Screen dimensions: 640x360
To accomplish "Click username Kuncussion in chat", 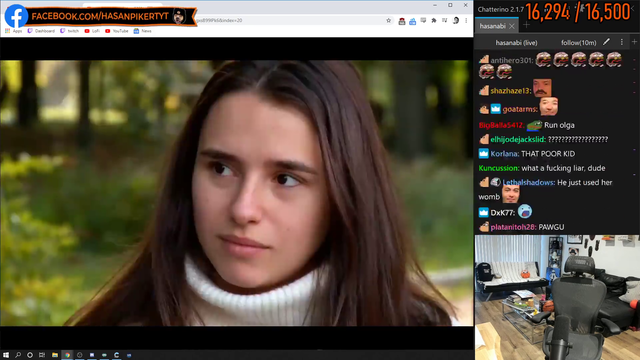I will (x=499, y=168).
